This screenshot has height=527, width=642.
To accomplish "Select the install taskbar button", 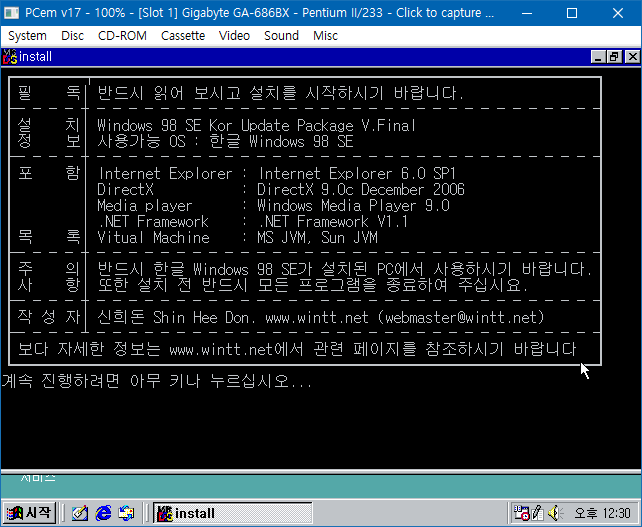I will tap(233, 513).
